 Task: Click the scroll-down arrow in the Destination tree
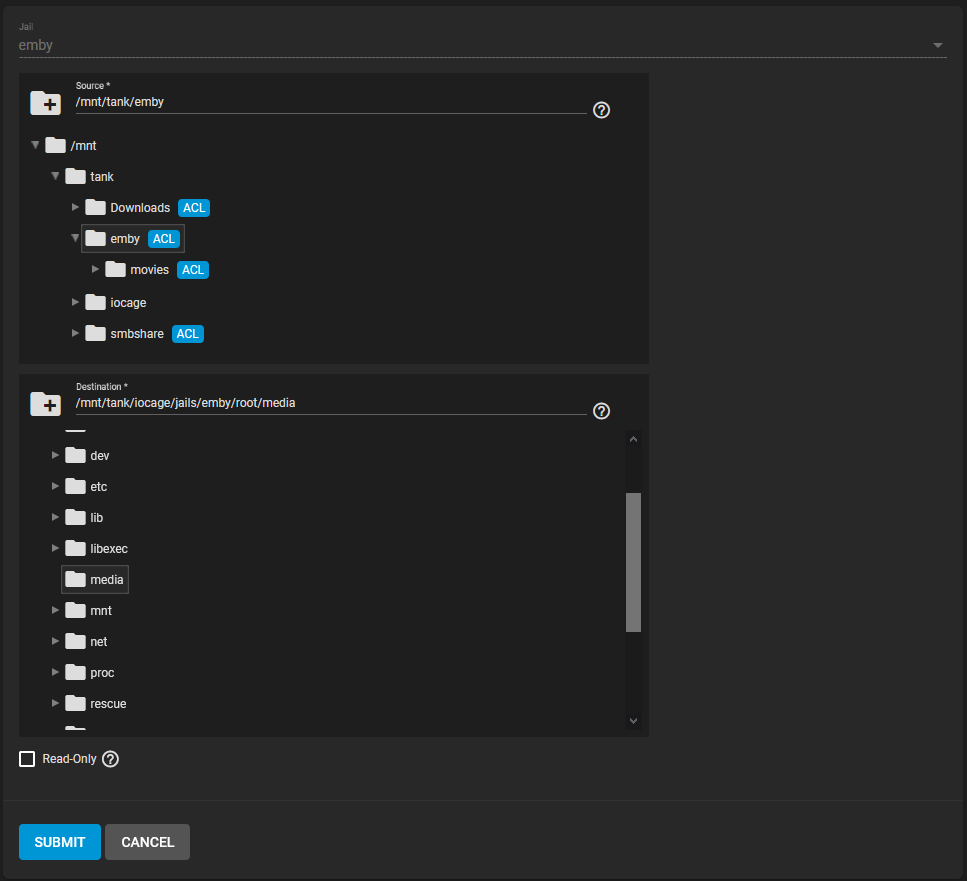pos(633,721)
